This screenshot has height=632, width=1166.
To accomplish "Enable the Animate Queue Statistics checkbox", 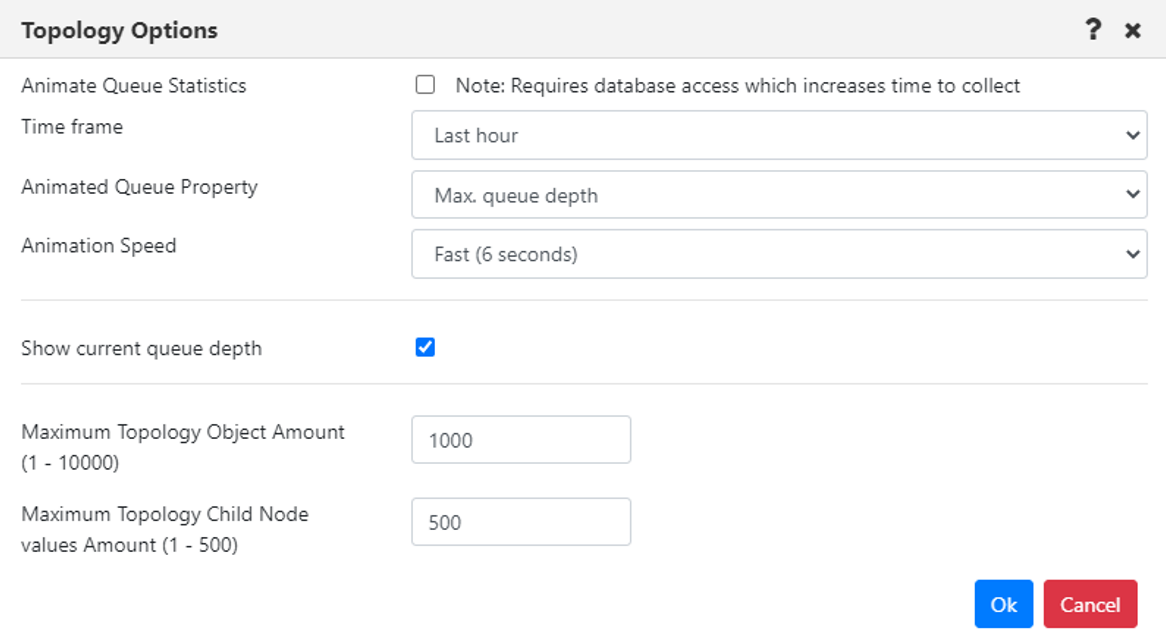I will [425, 85].
